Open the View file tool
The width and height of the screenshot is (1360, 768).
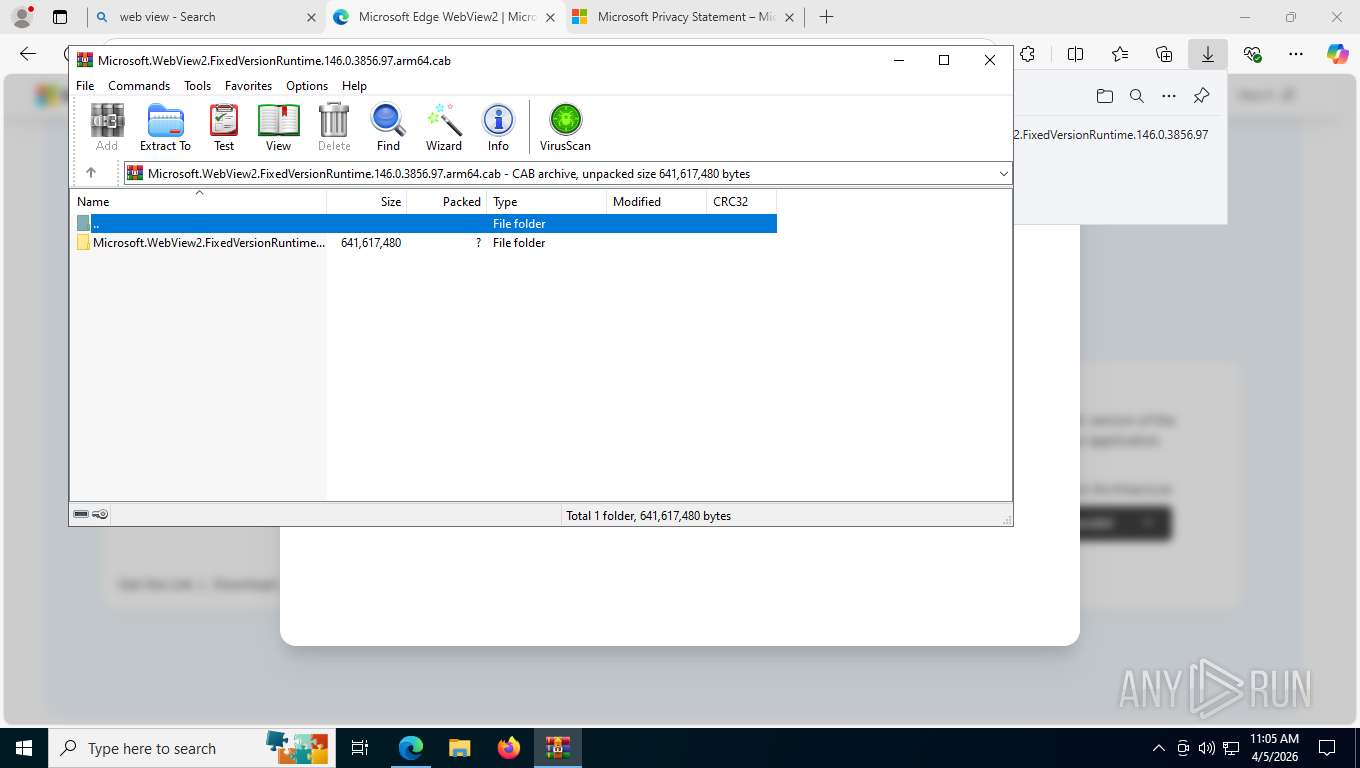point(278,127)
